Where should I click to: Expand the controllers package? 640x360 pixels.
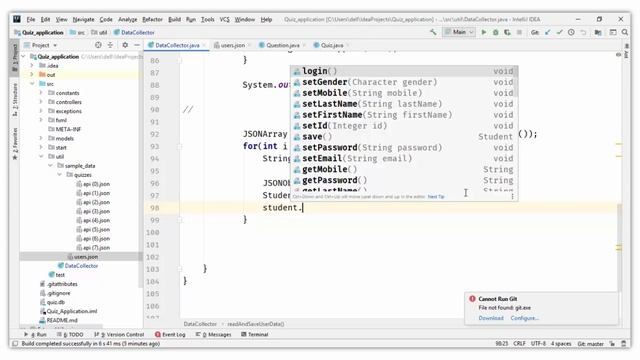[x=41, y=102]
